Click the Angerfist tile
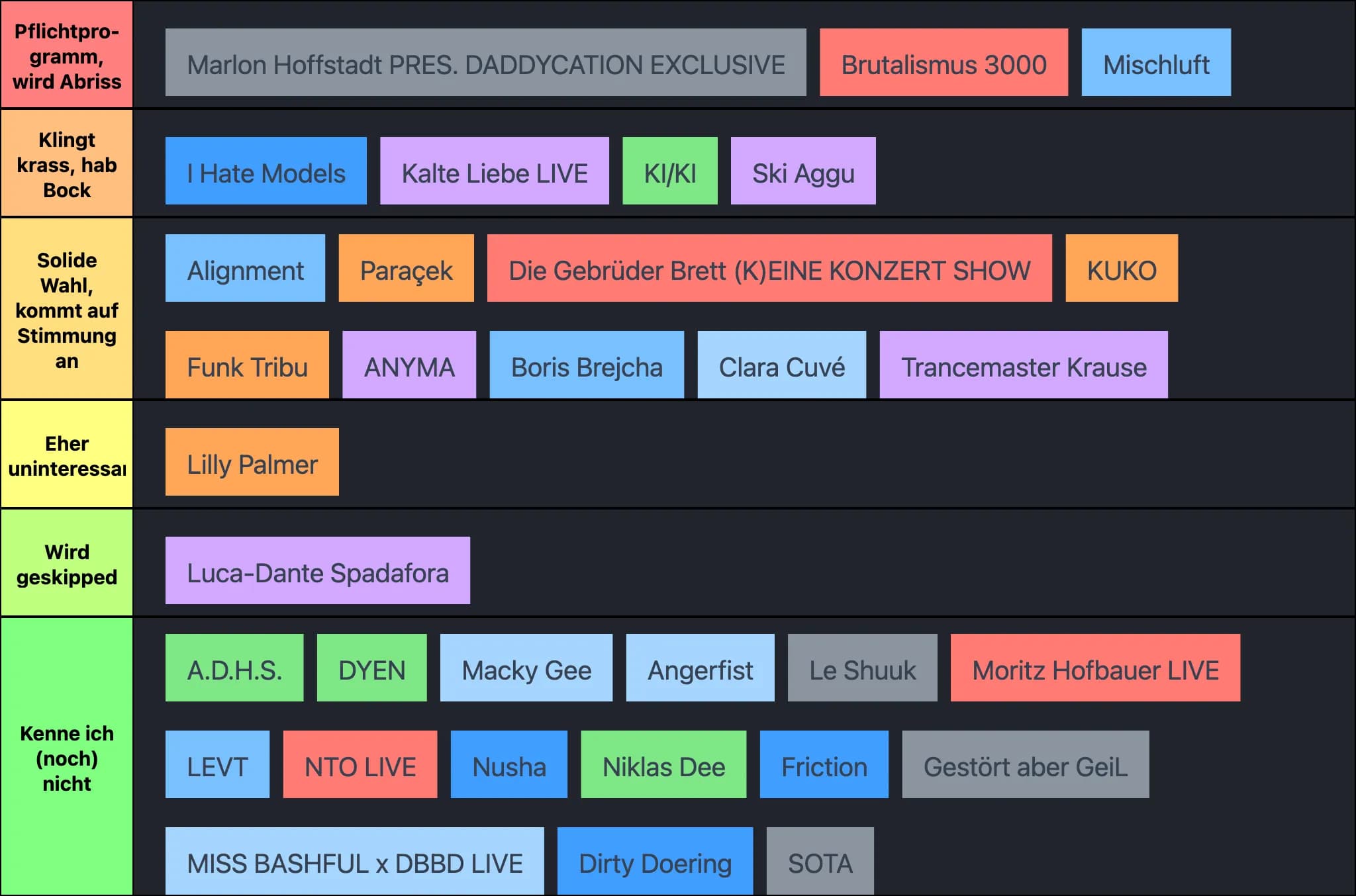Image resolution: width=1356 pixels, height=896 pixels. 700,668
